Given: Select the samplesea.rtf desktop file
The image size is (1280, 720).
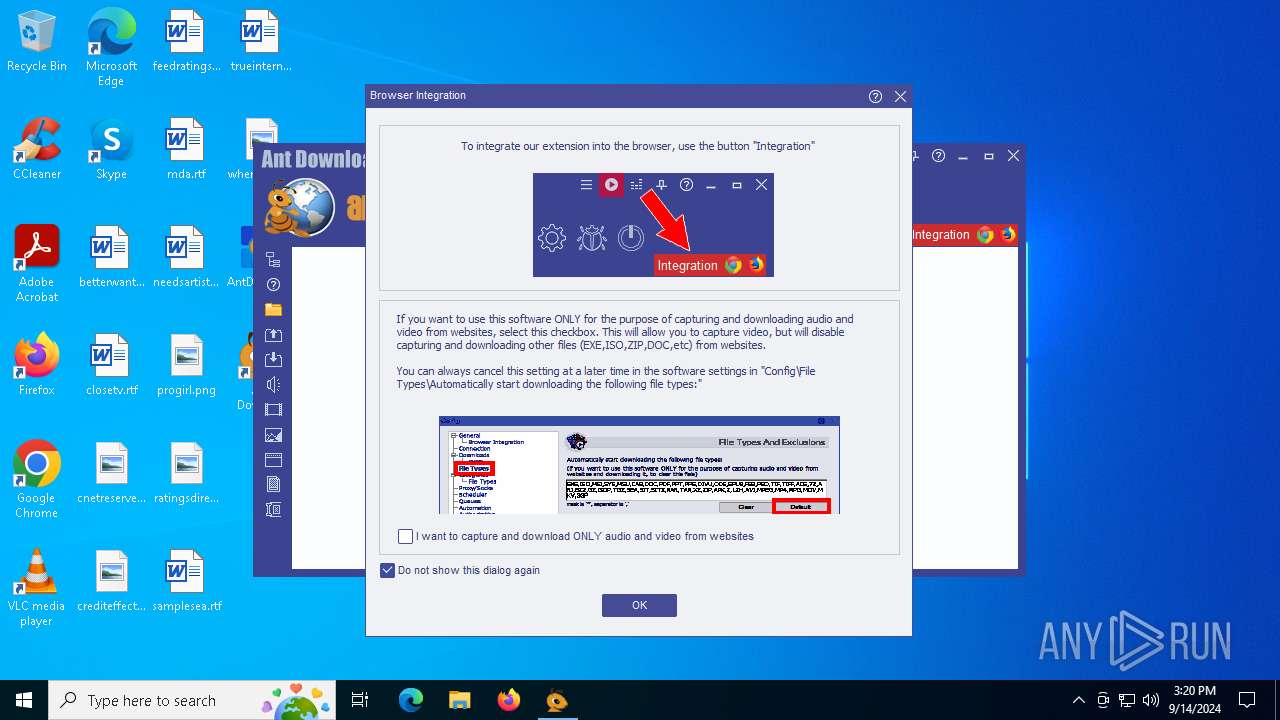Looking at the screenshot, I should click(x=186, y=581).
